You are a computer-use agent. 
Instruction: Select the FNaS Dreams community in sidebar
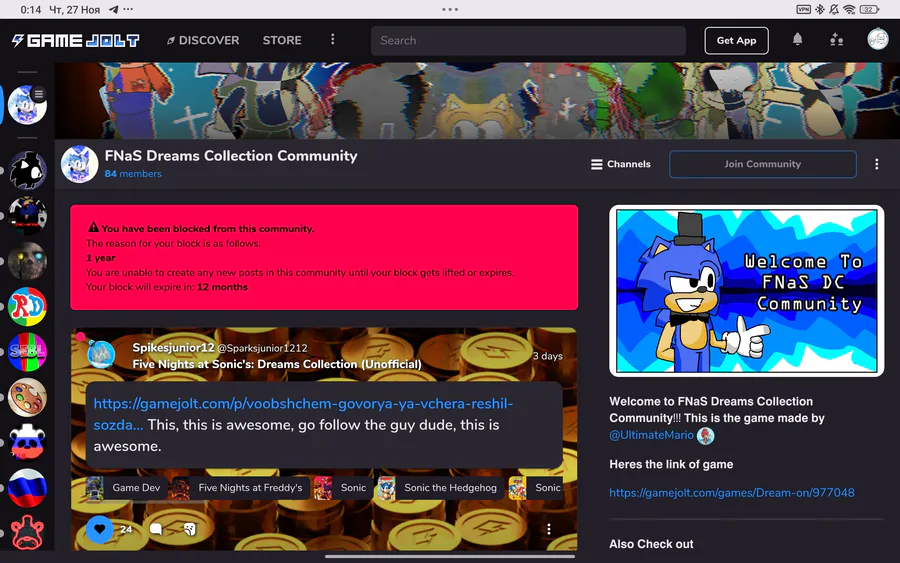coord(27,105)
